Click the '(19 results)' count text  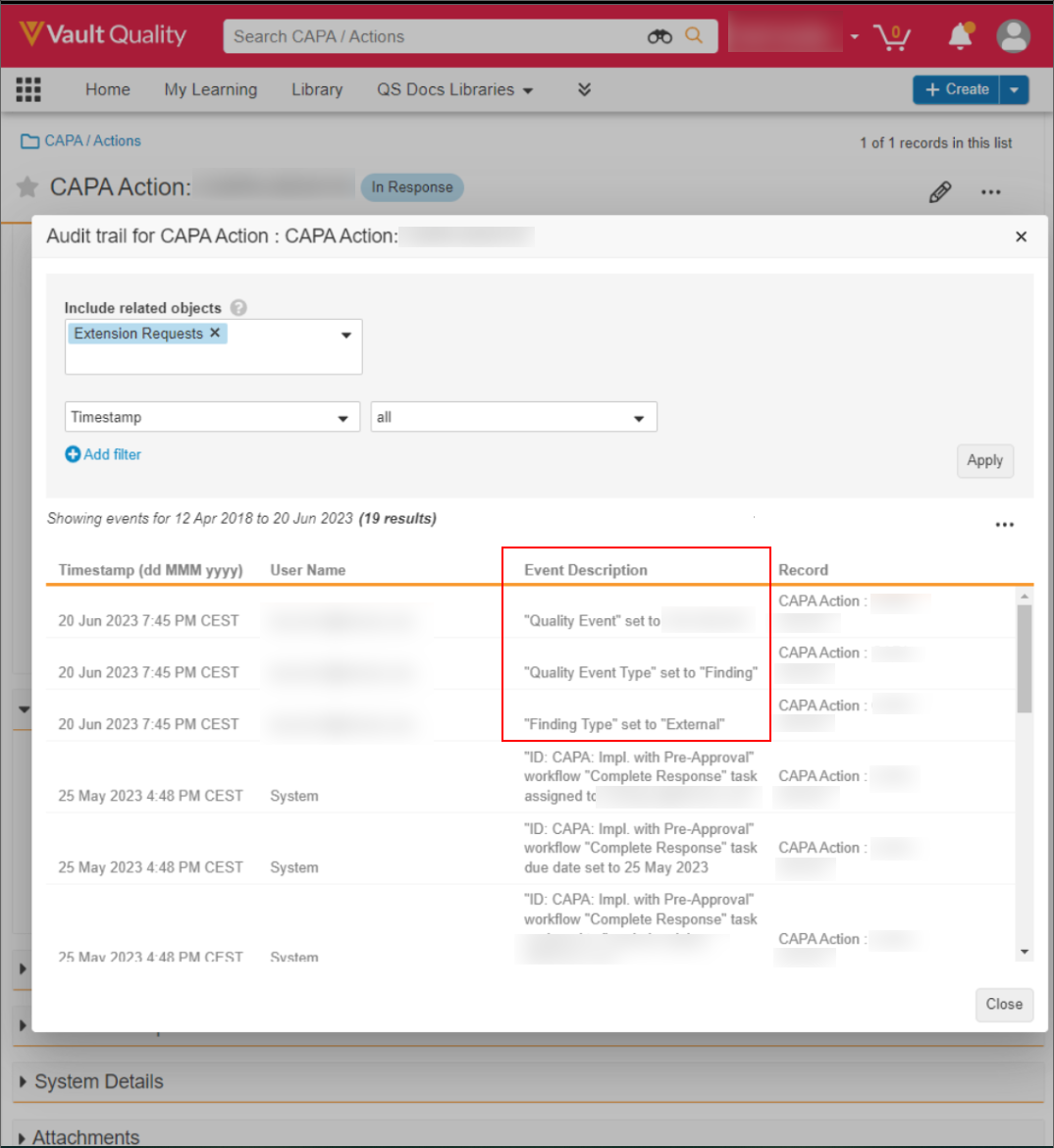point(397,518)
